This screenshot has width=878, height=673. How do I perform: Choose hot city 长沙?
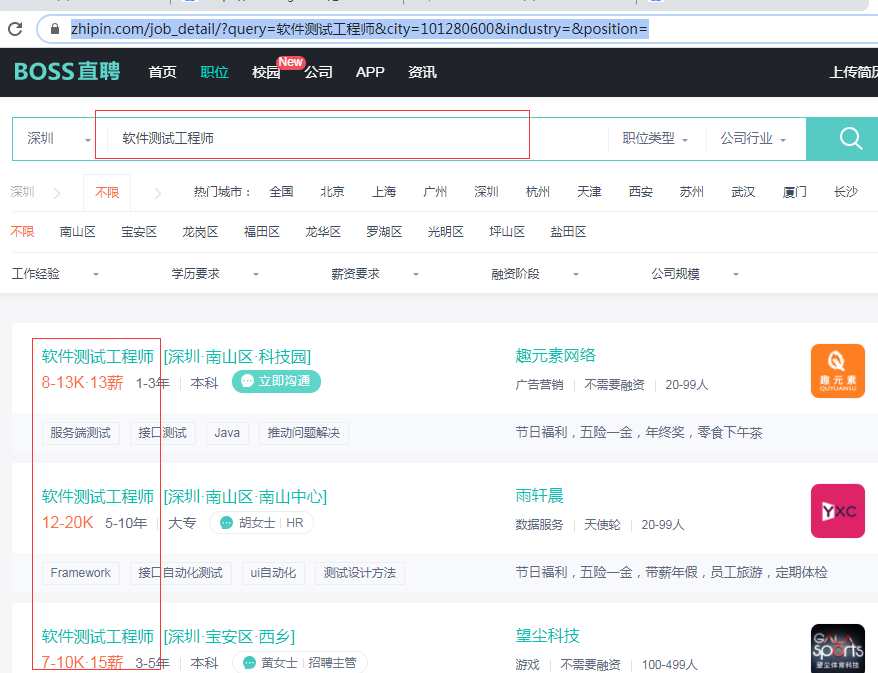coord(846,192)
